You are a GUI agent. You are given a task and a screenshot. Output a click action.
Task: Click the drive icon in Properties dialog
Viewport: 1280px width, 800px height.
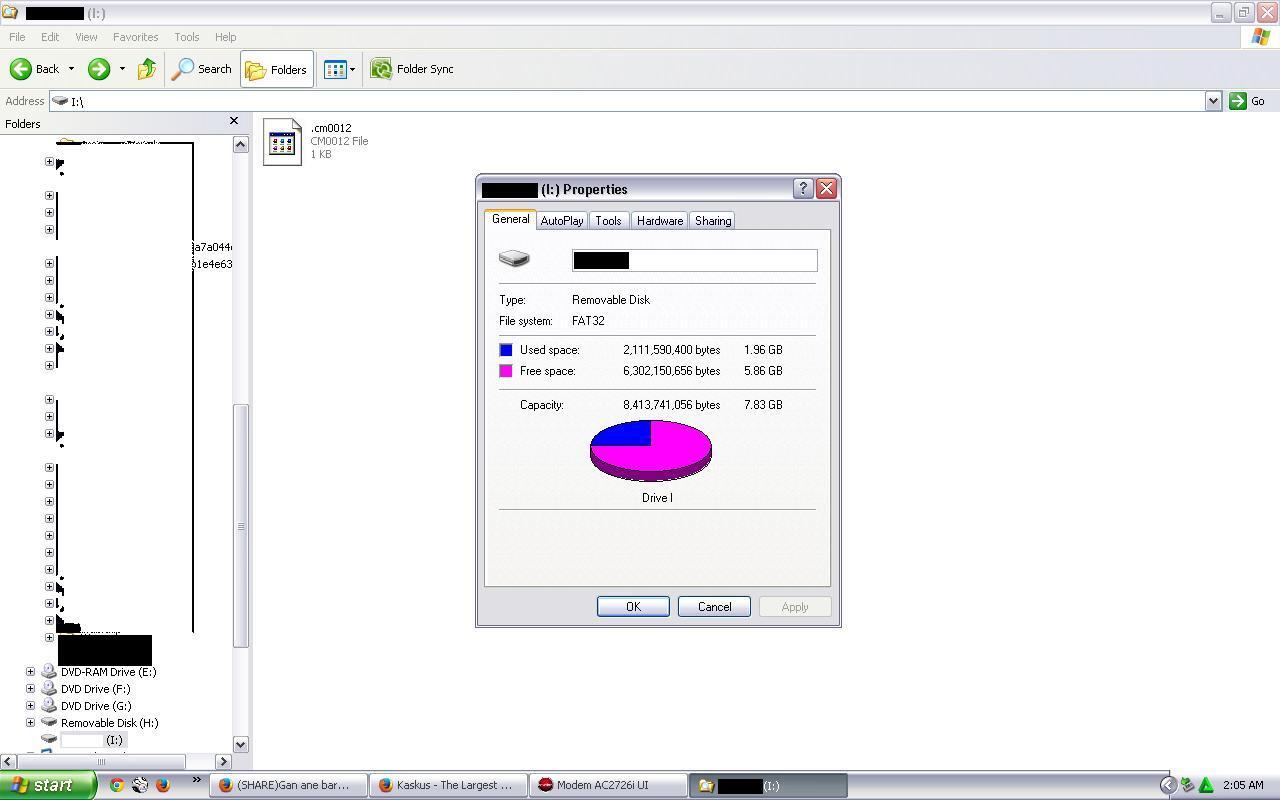point(514,259)
